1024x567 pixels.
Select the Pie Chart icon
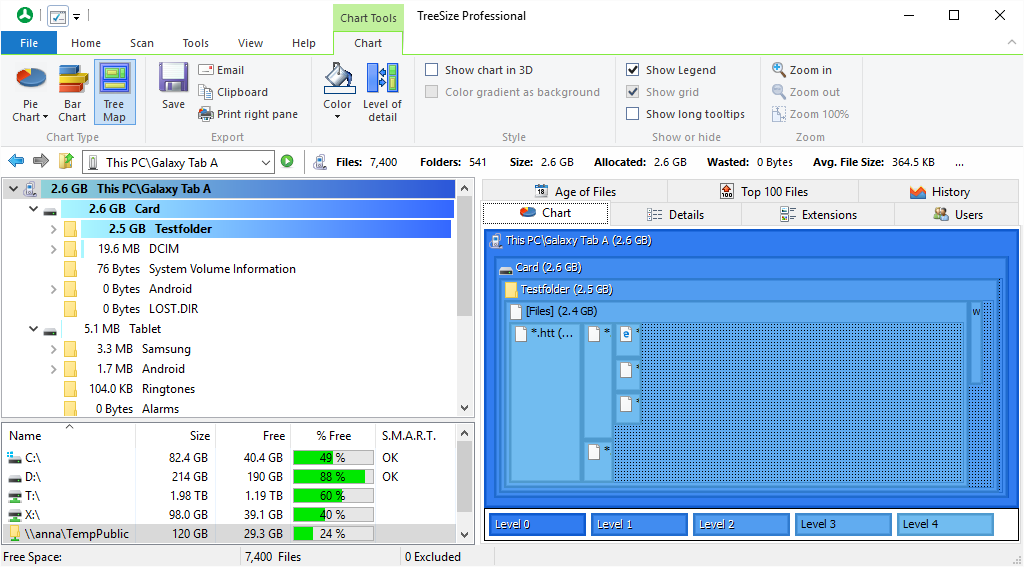[31, 80]
